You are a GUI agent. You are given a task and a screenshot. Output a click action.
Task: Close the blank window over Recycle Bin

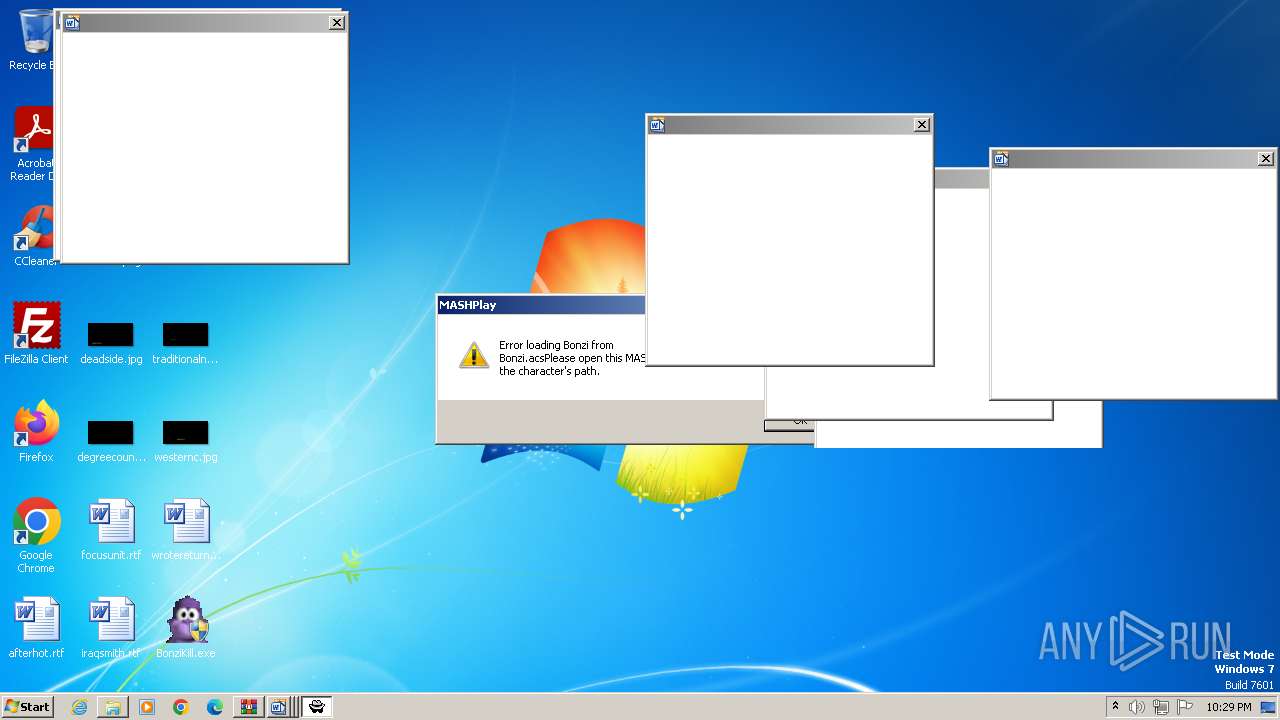[337, 22]
